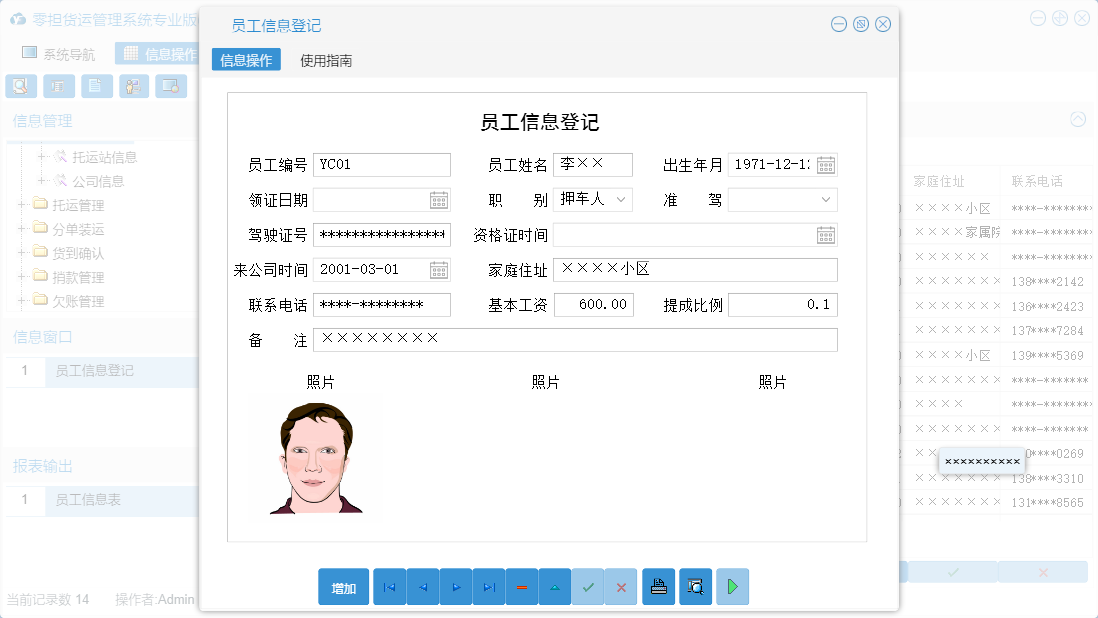
Task: Open print preview with the magnifier-document icon
Action: tap(695, 587)
